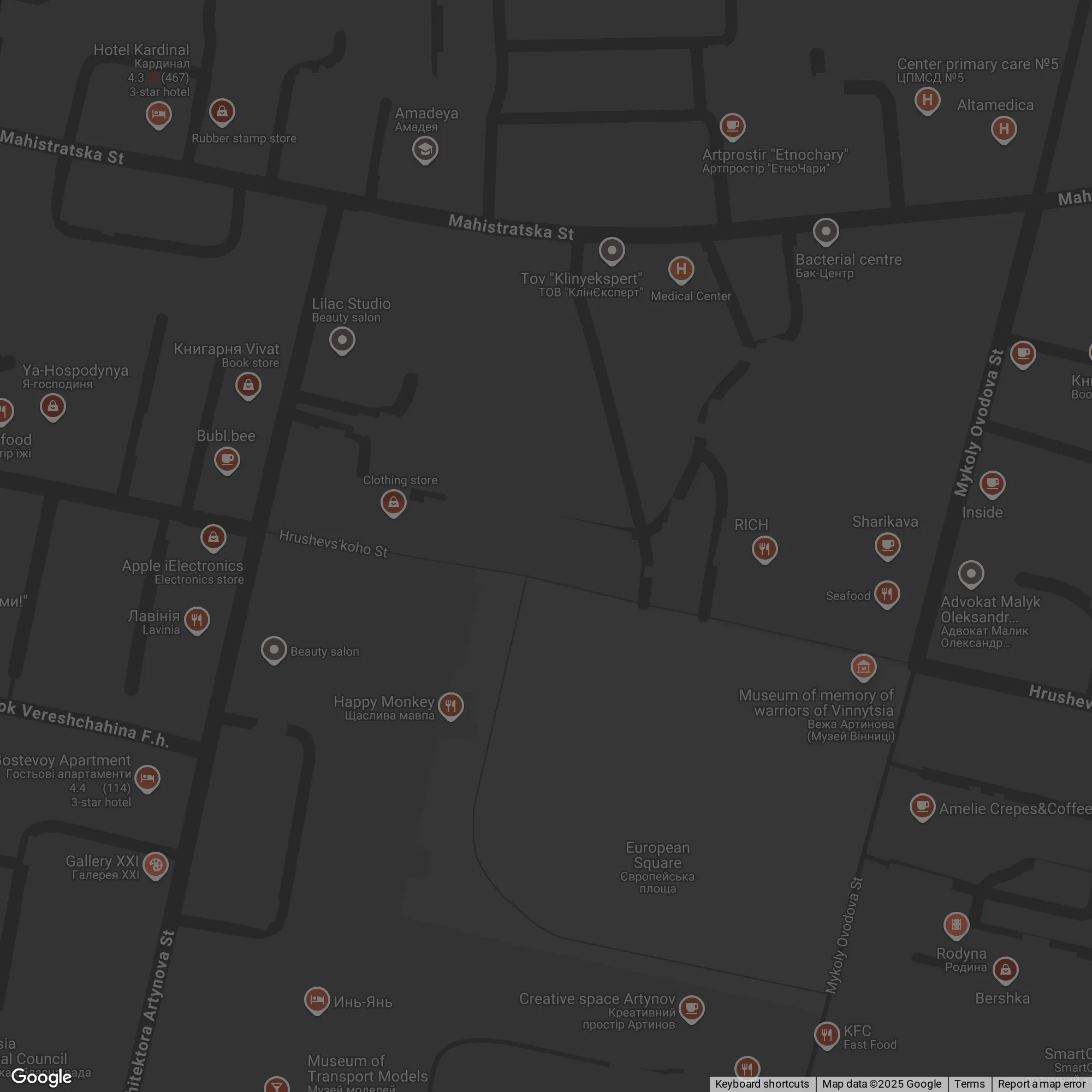Select the Hrushevs'koho St street label

tap(334, 544)
